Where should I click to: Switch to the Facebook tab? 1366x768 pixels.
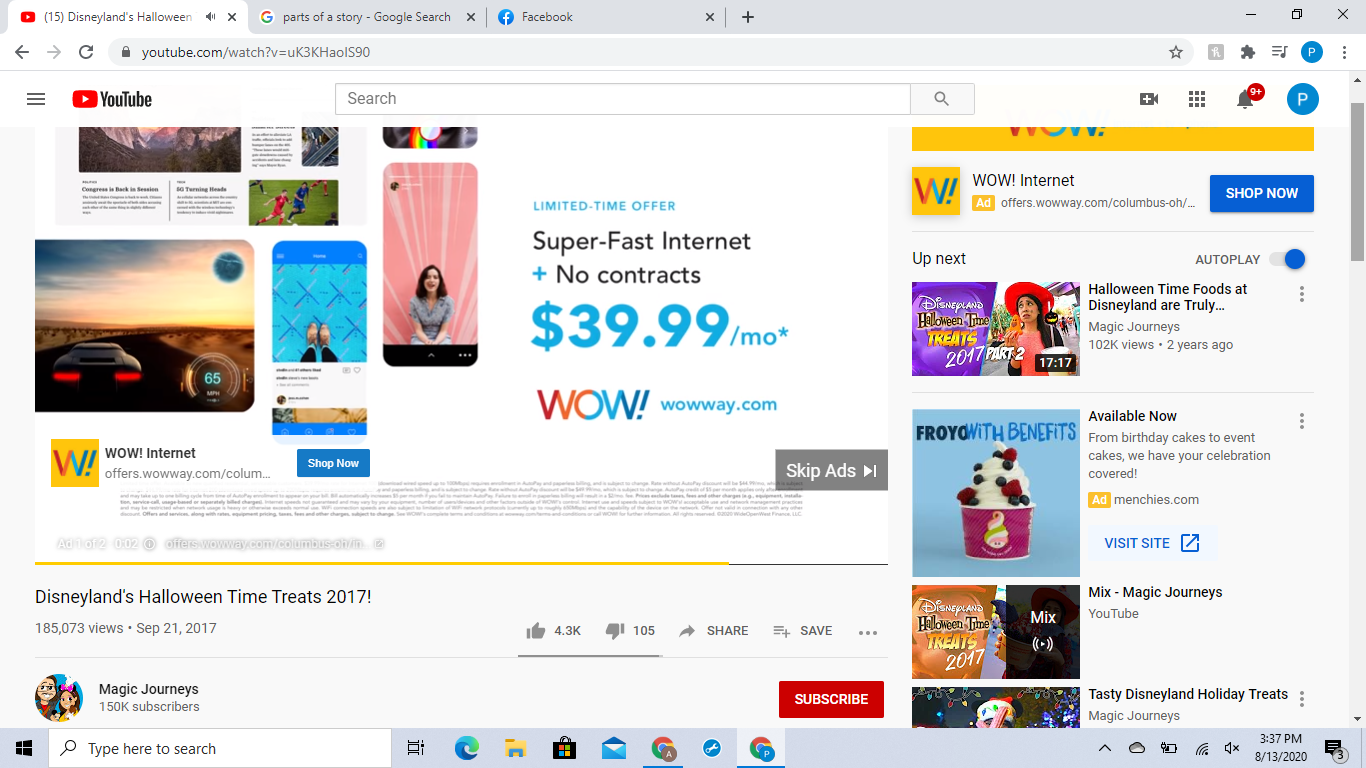coord(606,17)
